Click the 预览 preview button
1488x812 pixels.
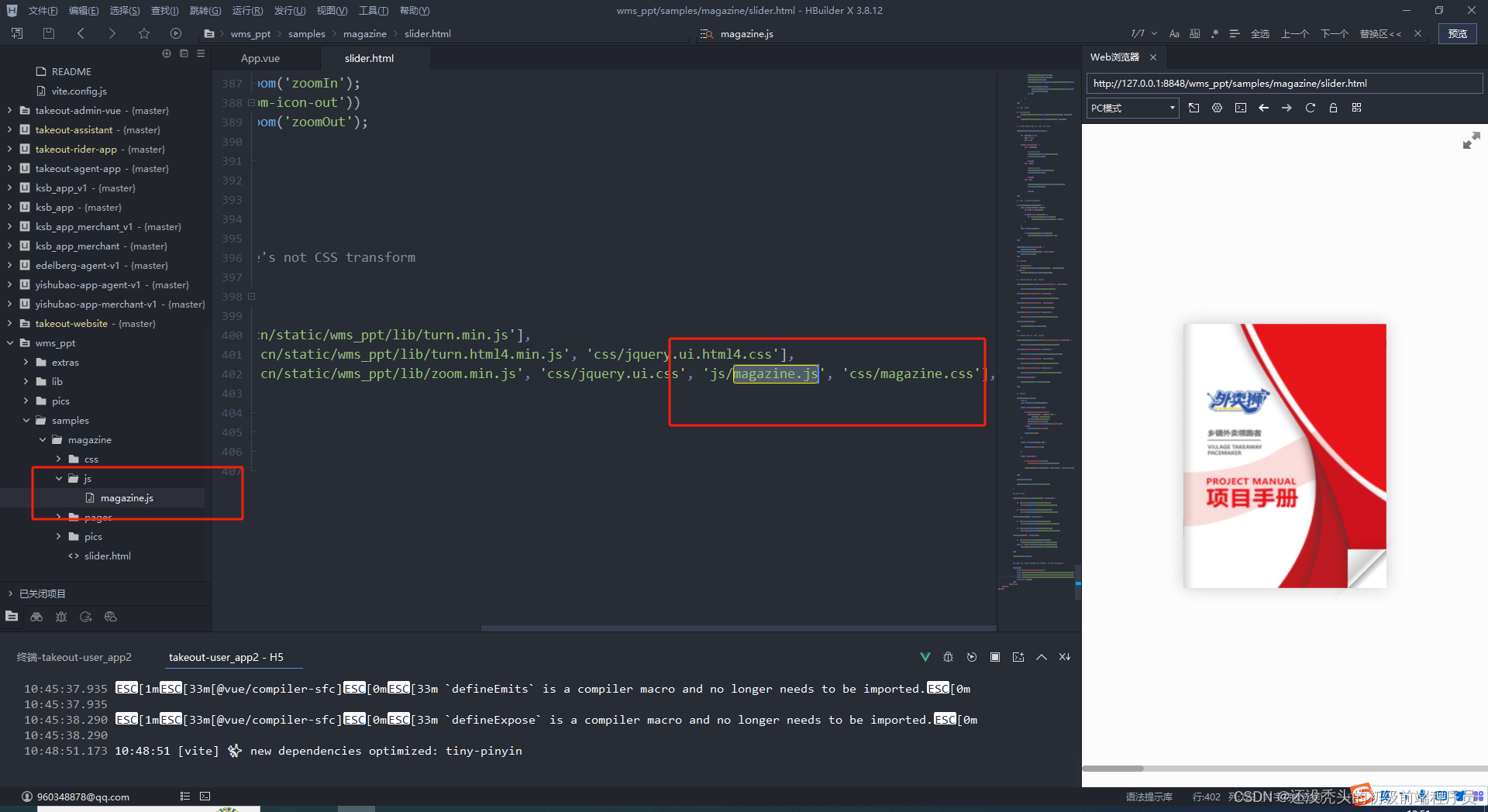[1458, 33]
